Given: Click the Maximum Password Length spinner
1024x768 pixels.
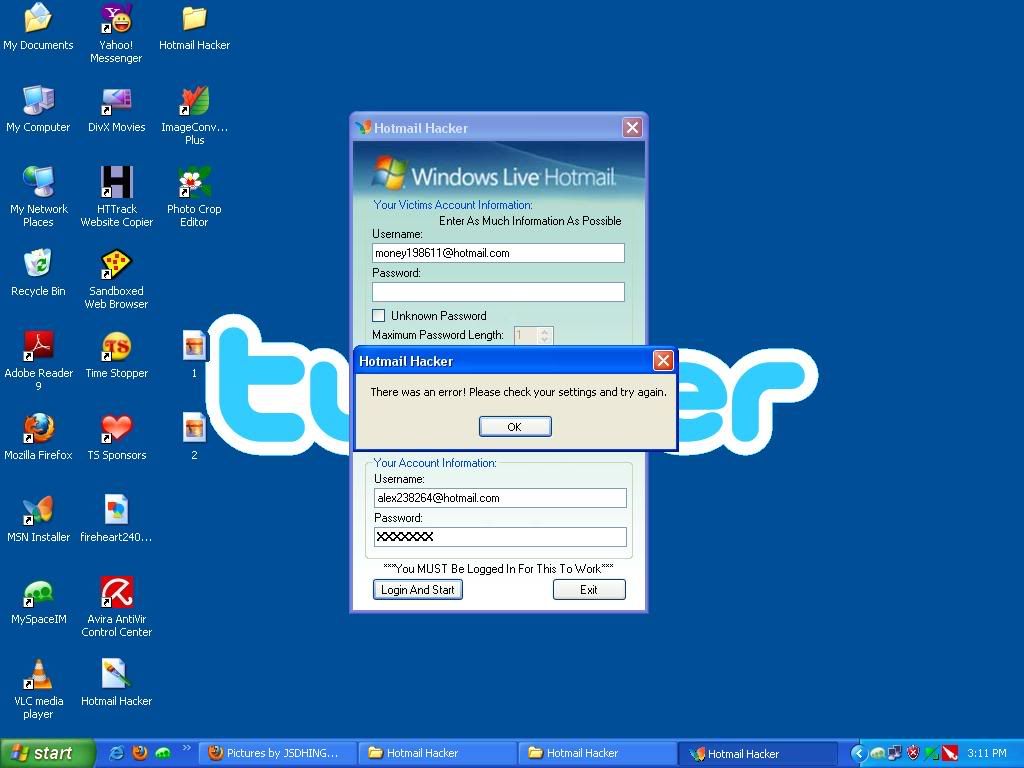Looking at the screenshot, I should point(545,335).
